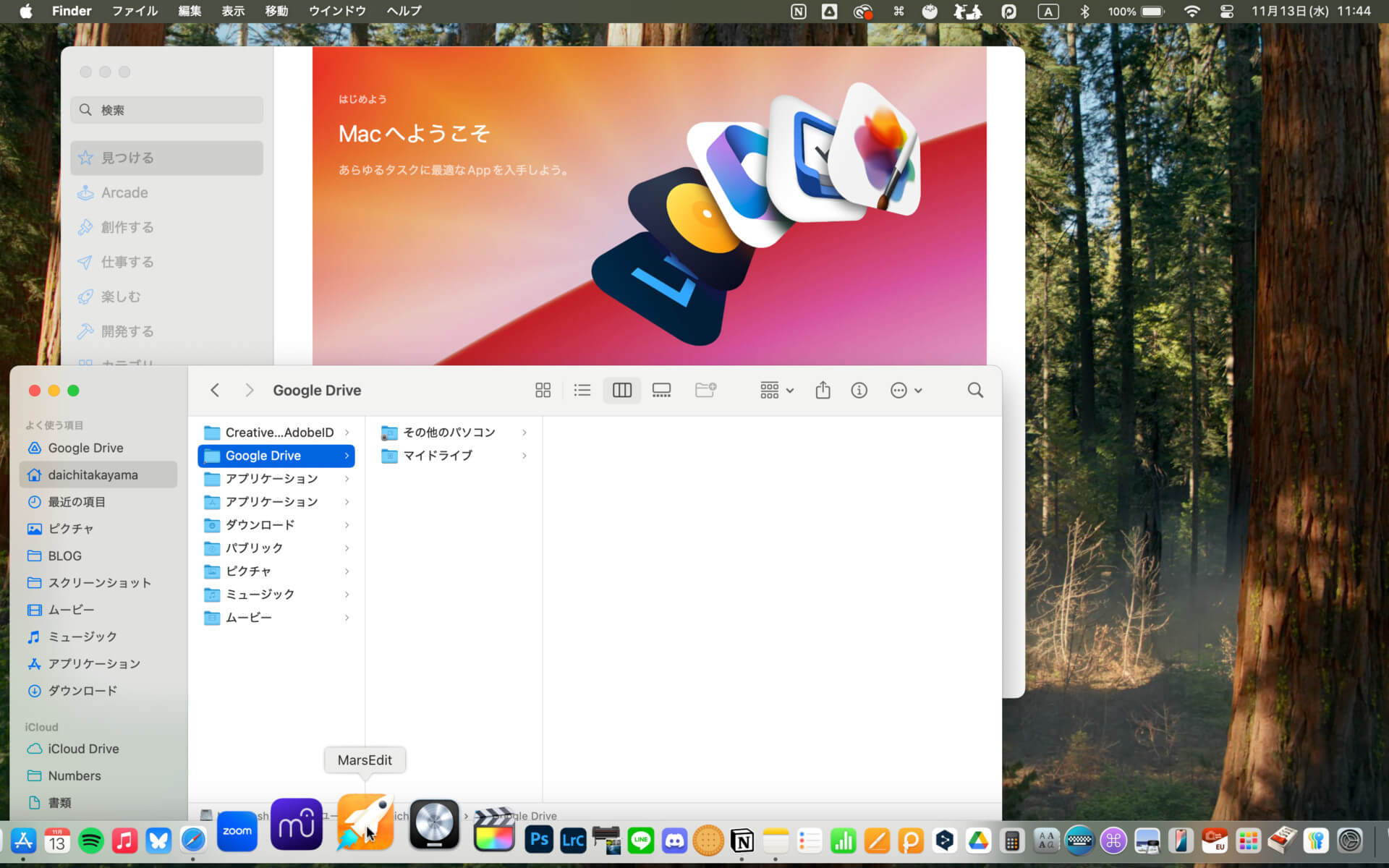
Task: Select daichitakayama home in Finder sidebar
Action: 98,475
